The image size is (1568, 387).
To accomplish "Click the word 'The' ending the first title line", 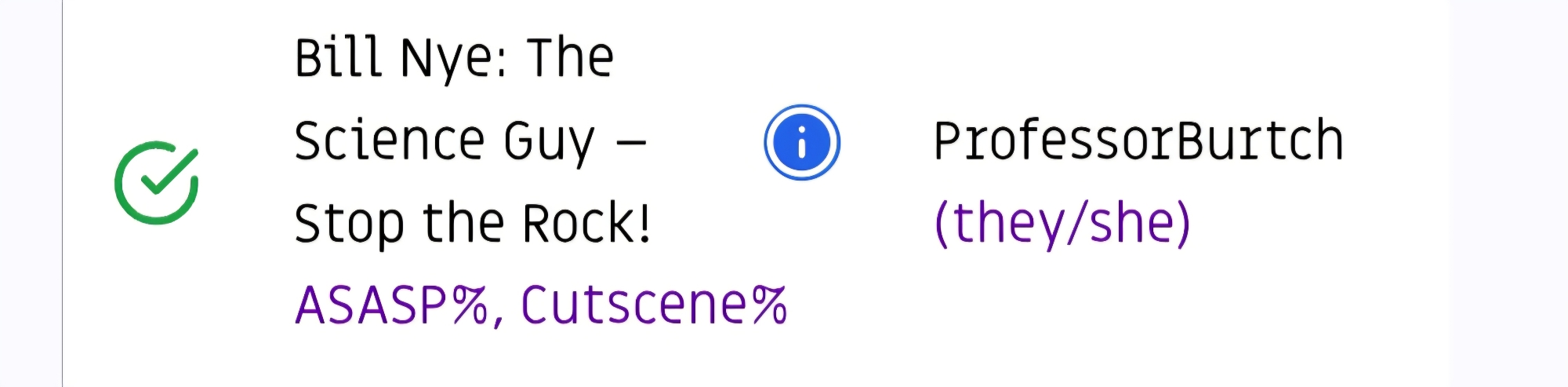I will point(570,58).
